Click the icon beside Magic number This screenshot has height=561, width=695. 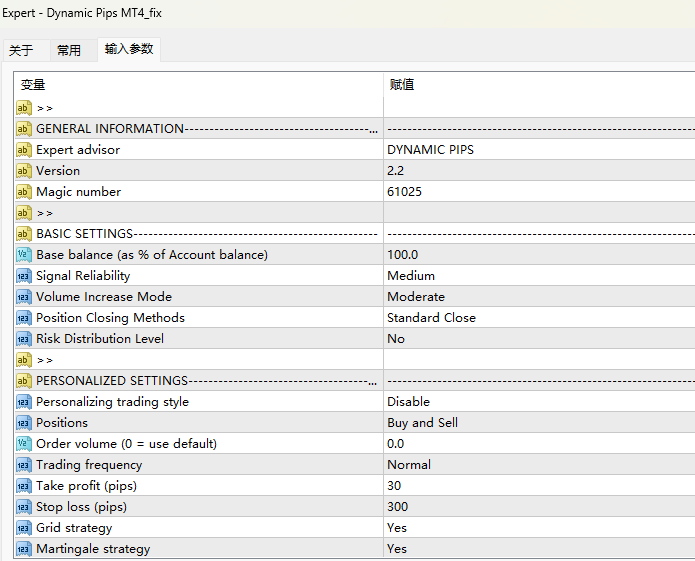24,192
